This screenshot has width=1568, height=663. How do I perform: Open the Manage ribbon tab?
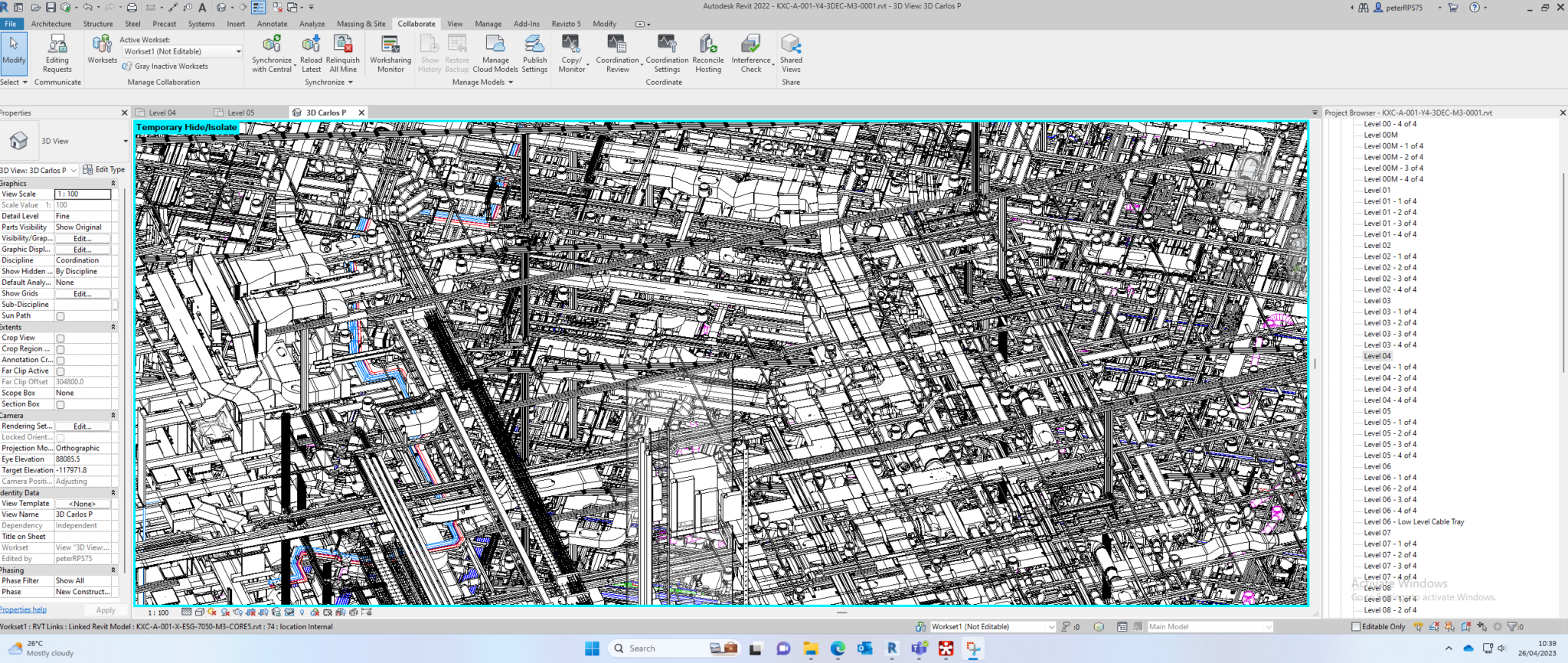click(488, 24)
